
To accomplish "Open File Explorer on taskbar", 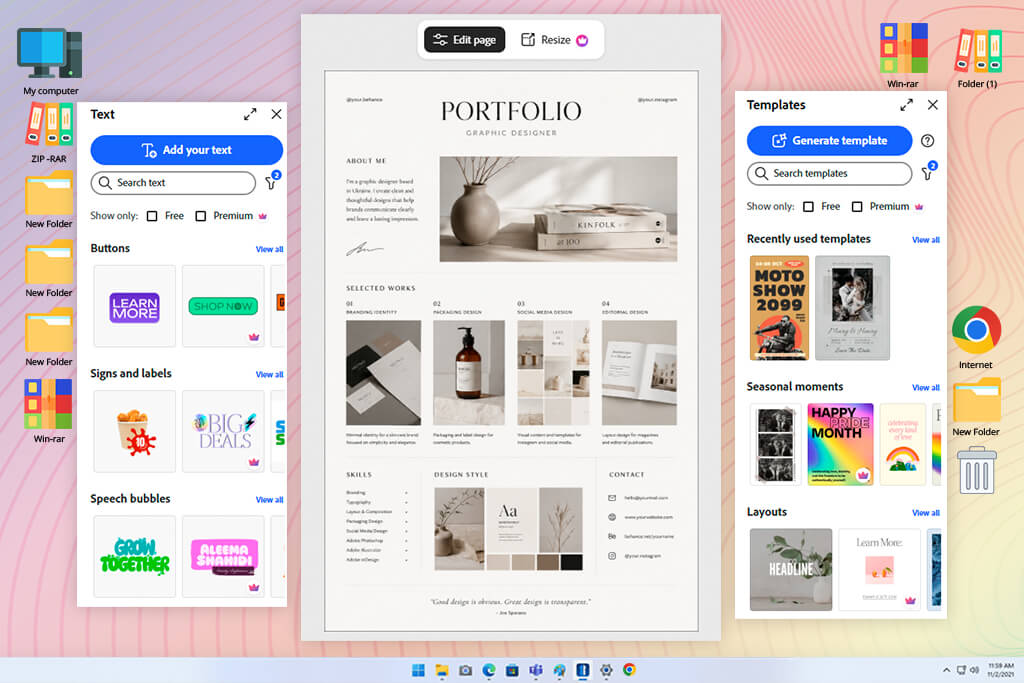I will 442,670.
